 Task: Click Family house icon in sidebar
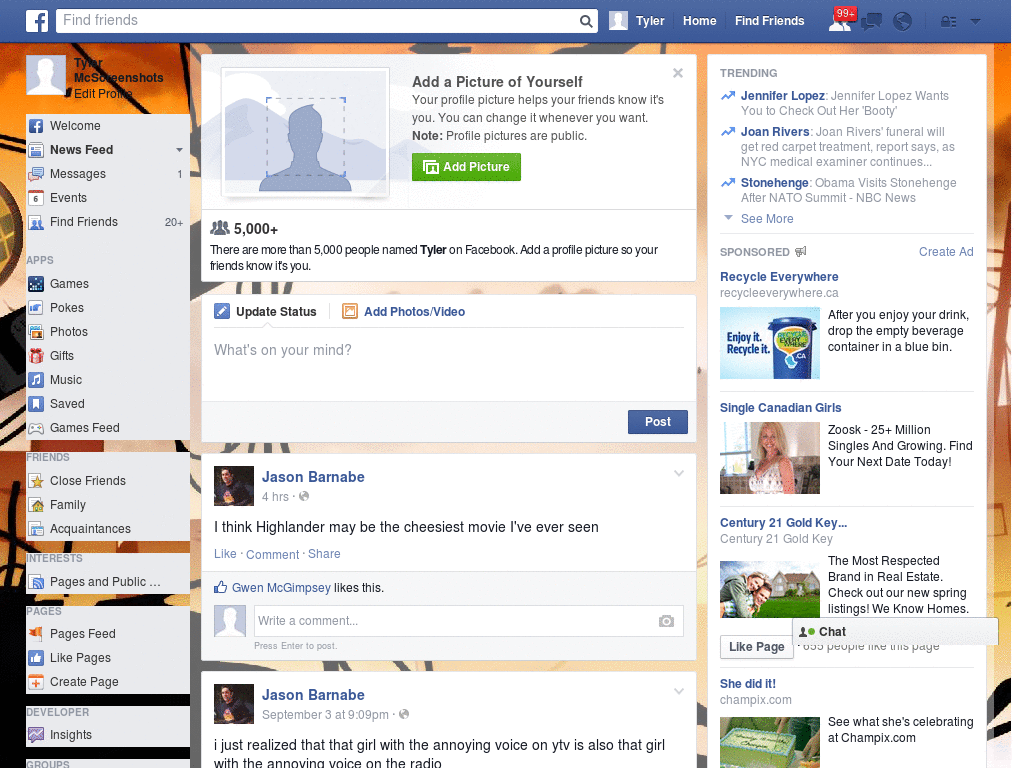36,505
